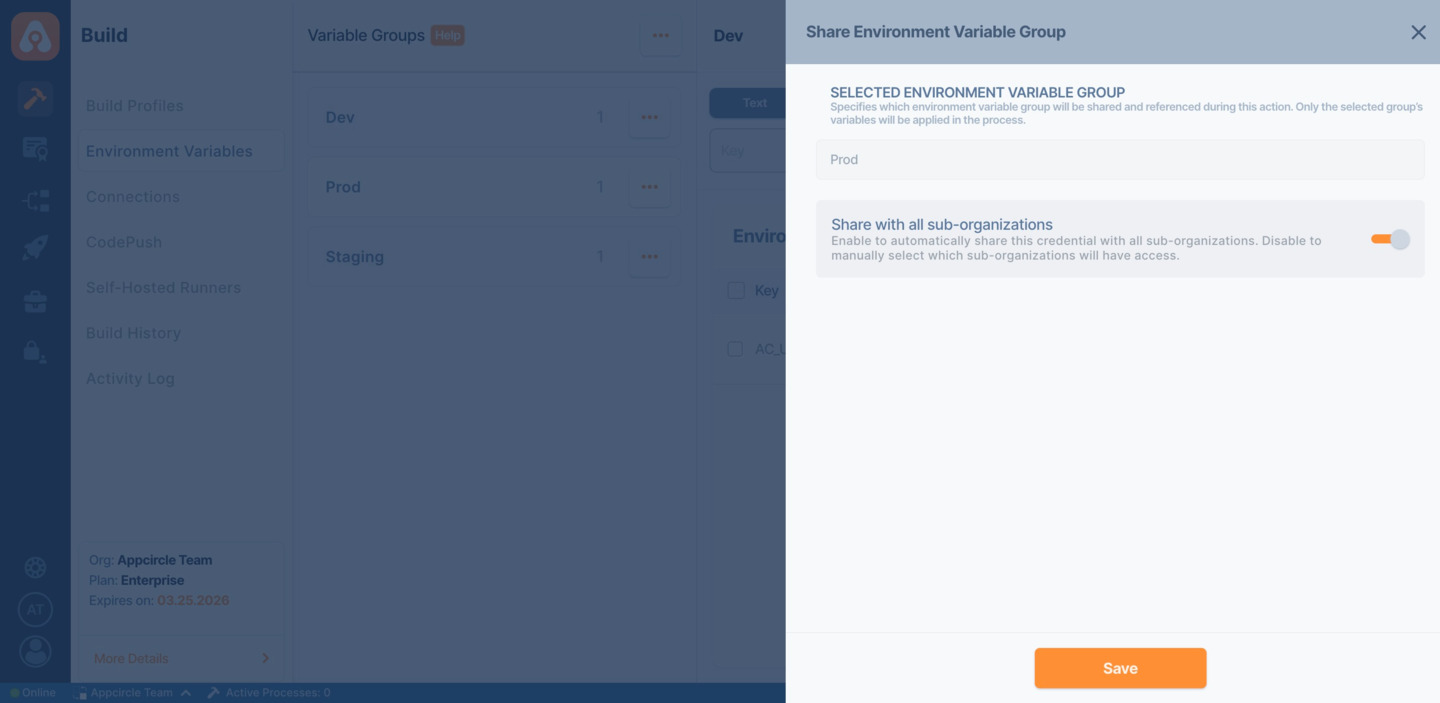Click the Active Processes hammer icon in status bar

(211, 692)
